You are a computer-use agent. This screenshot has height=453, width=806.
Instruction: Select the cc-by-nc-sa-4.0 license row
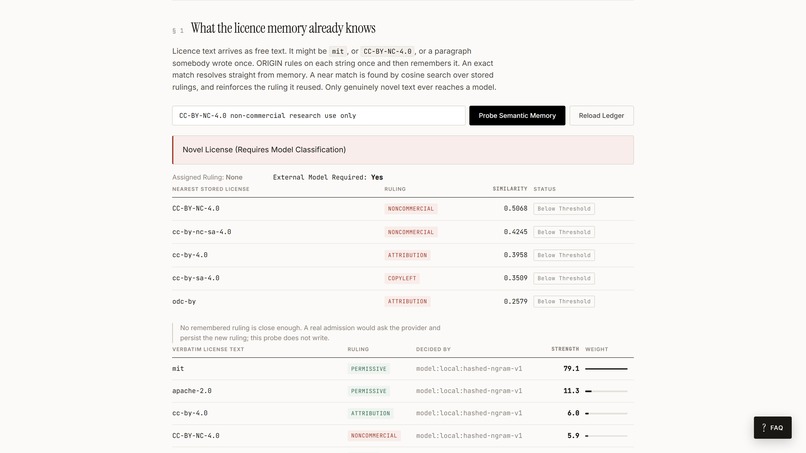(x=403, y=232)
